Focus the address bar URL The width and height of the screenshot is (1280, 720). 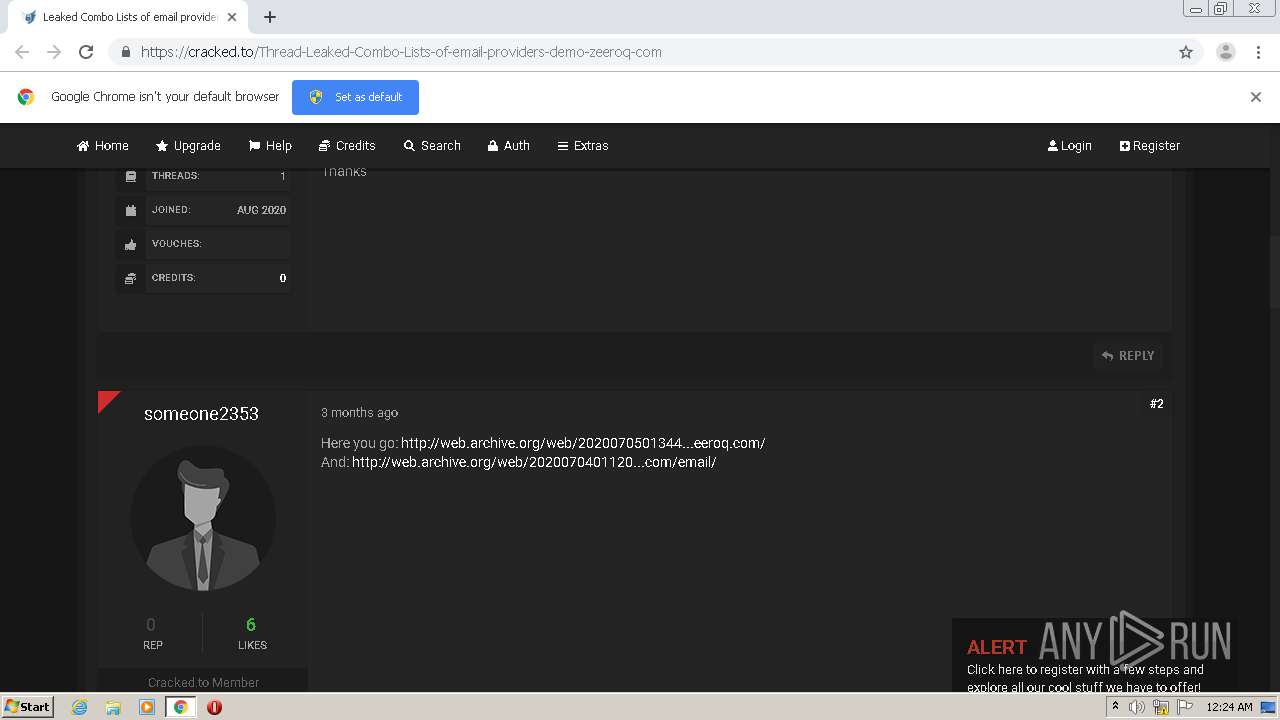[x=401, y=52]
